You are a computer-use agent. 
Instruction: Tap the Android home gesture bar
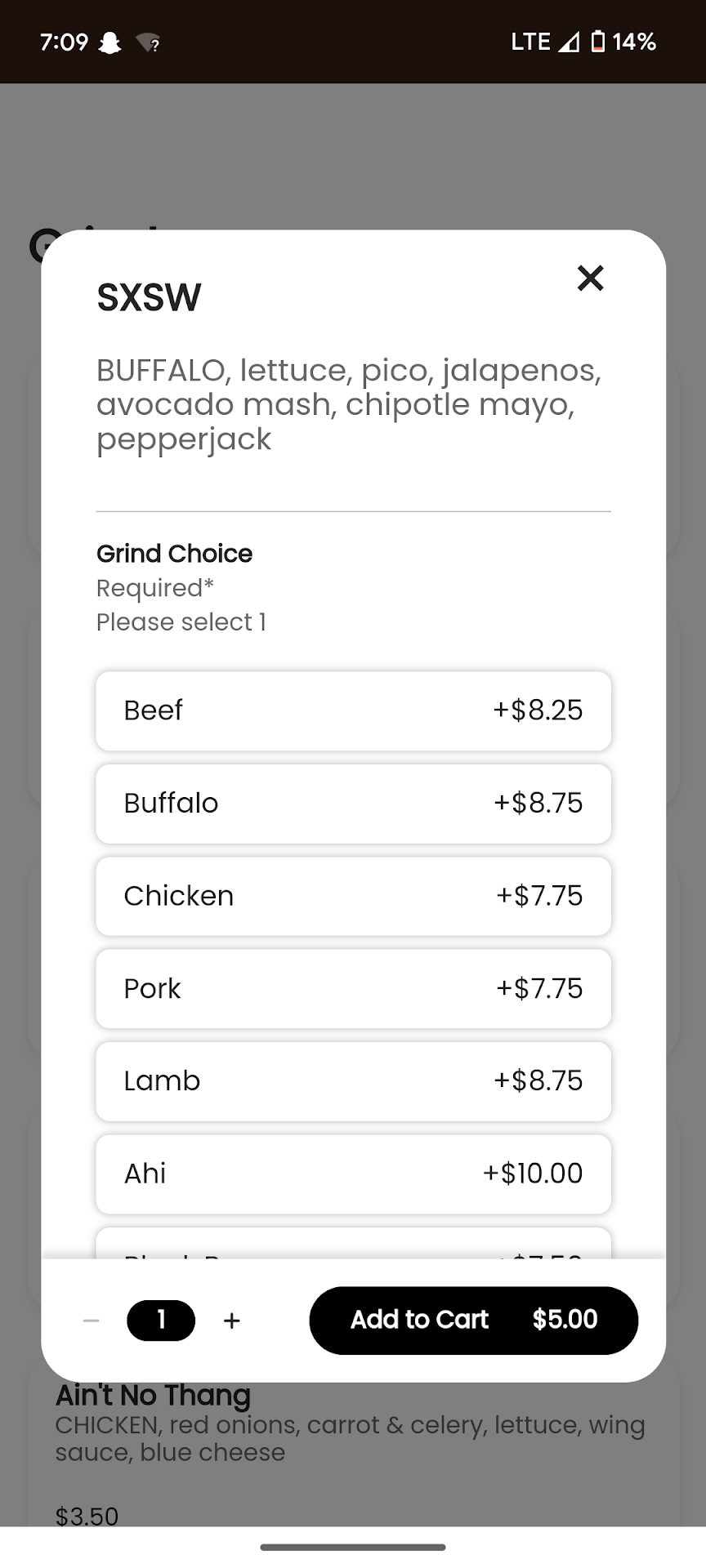point(353,1547)
